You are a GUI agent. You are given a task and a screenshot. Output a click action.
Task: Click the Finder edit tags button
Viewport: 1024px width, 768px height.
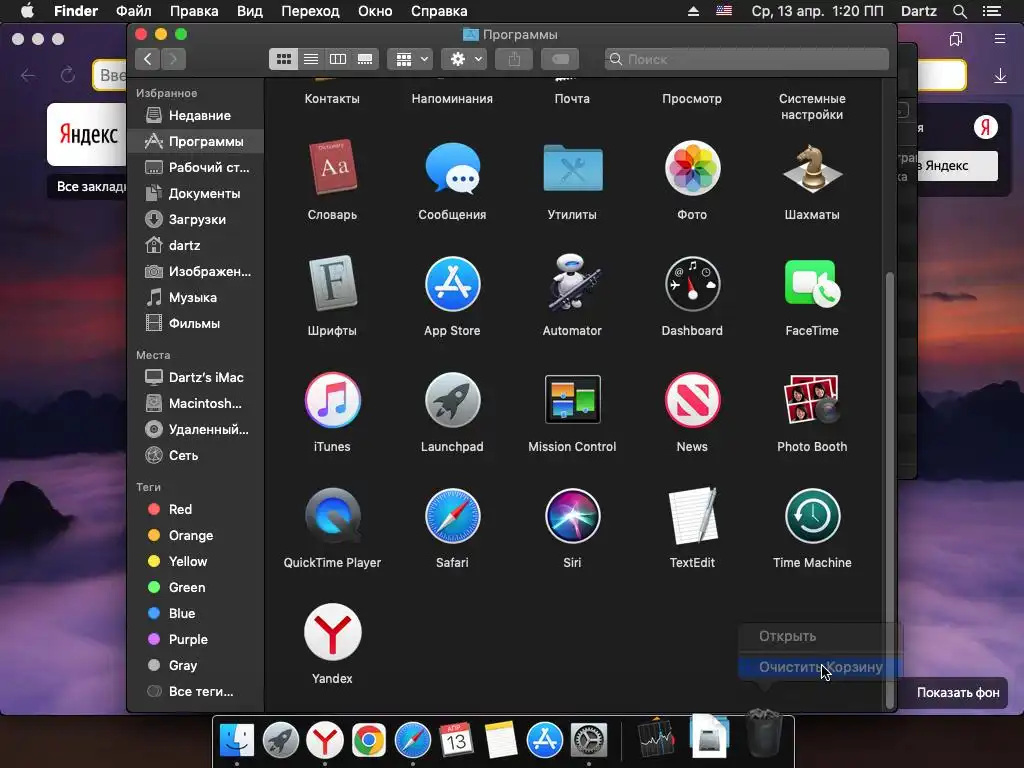(560, 59)
